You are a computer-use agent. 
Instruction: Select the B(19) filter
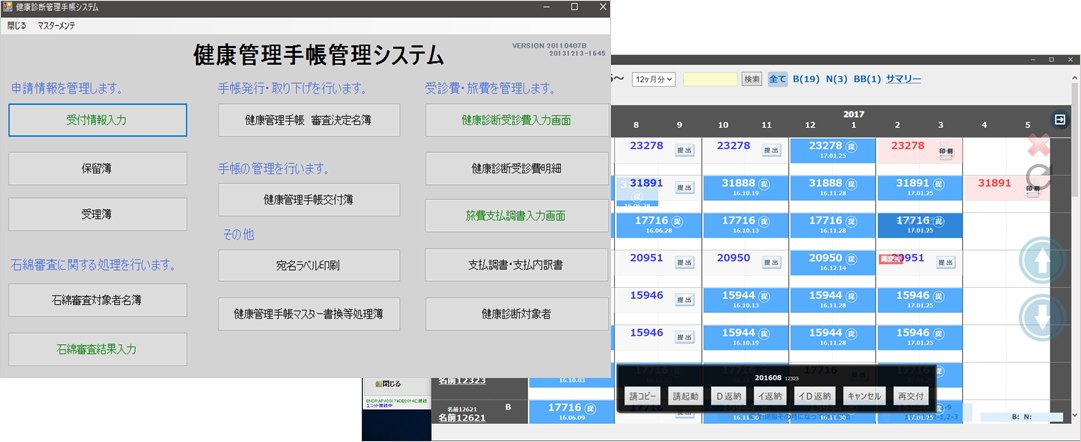pyautogui.click(x=807, y=79)
